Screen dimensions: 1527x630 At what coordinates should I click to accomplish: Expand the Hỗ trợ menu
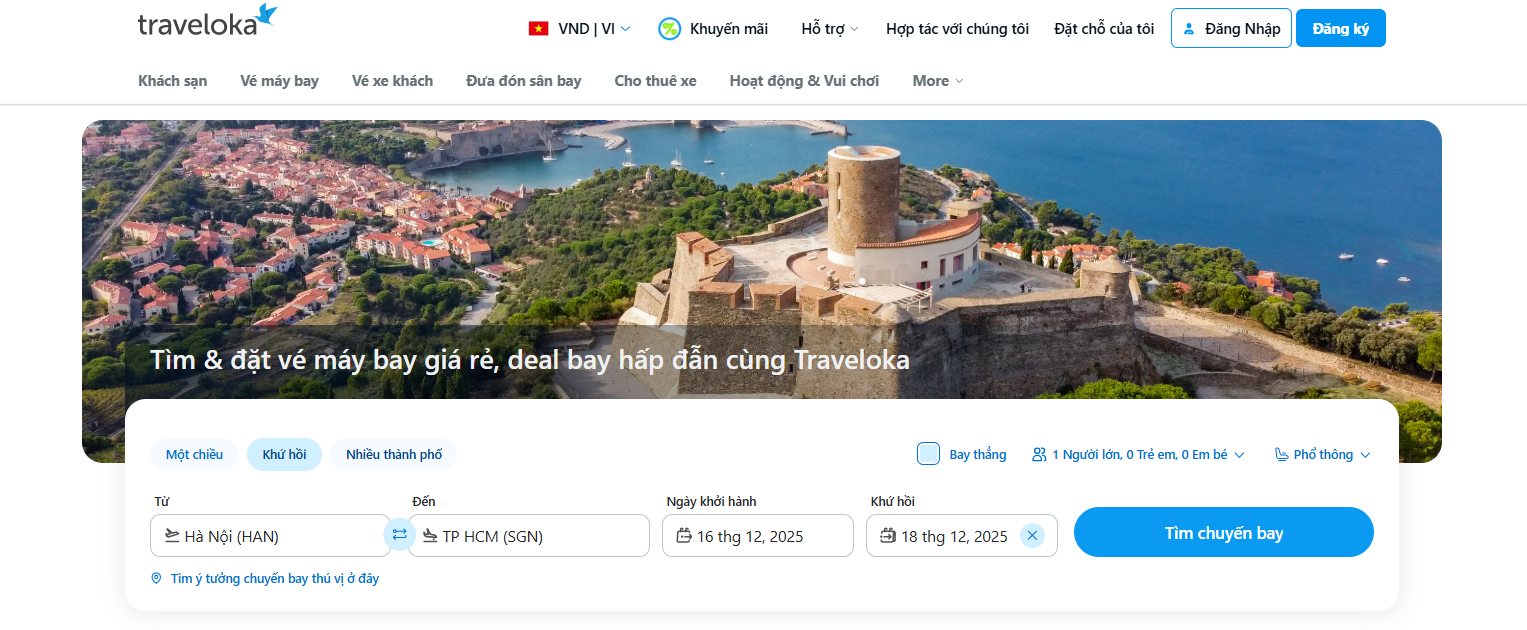coord(829,29)
